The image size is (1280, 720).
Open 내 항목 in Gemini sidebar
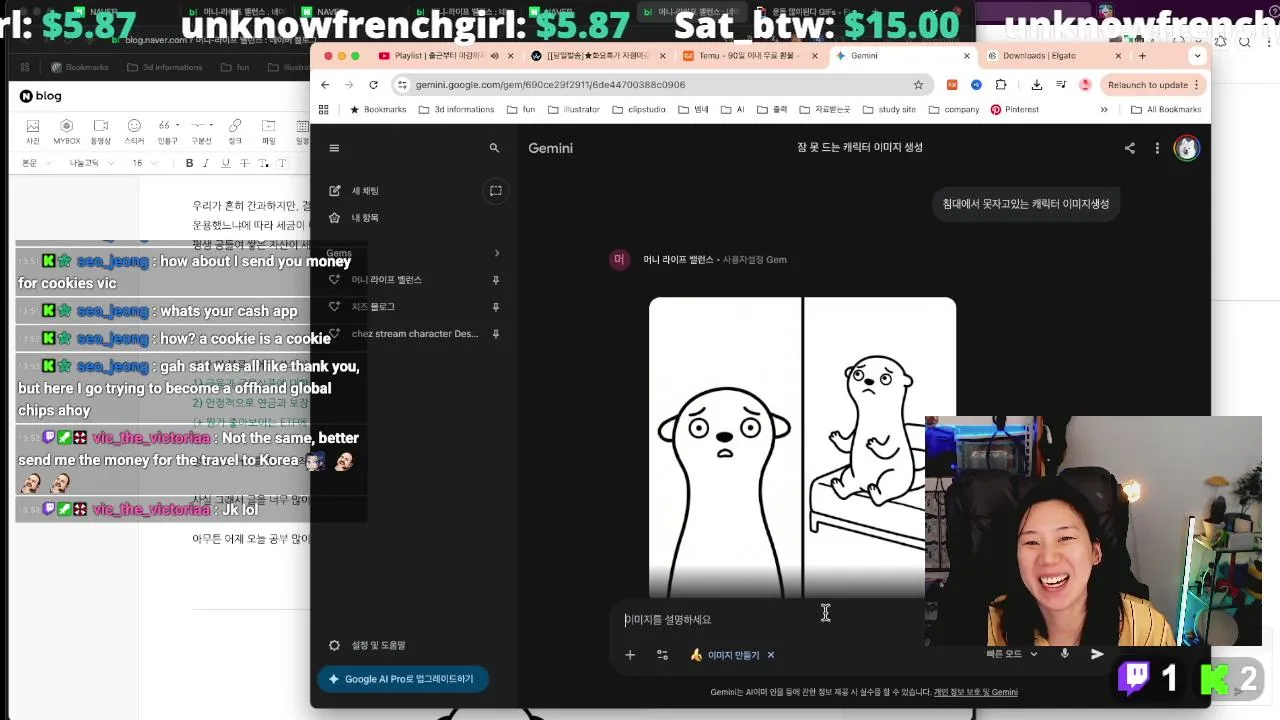click(x=365, y=217)
